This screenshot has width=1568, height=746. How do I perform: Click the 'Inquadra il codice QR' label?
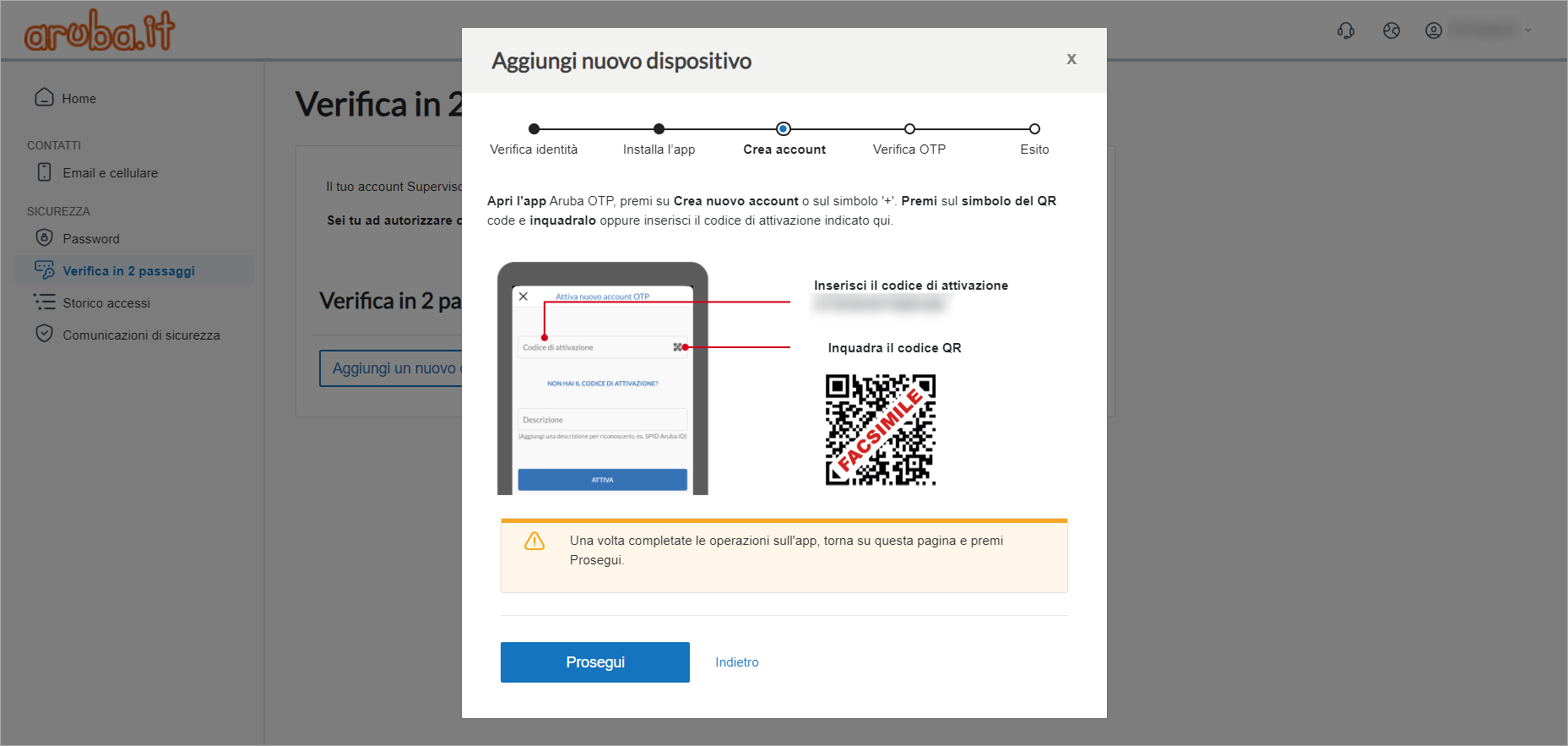pyautogui.click(x=894, y=348)
